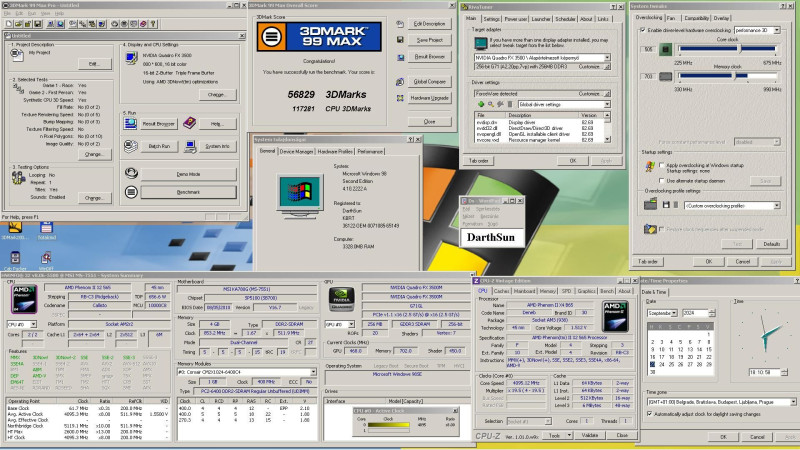Click the New project icon in 3DMark toolbar
800x450 pixels.
tap(9, 23)
